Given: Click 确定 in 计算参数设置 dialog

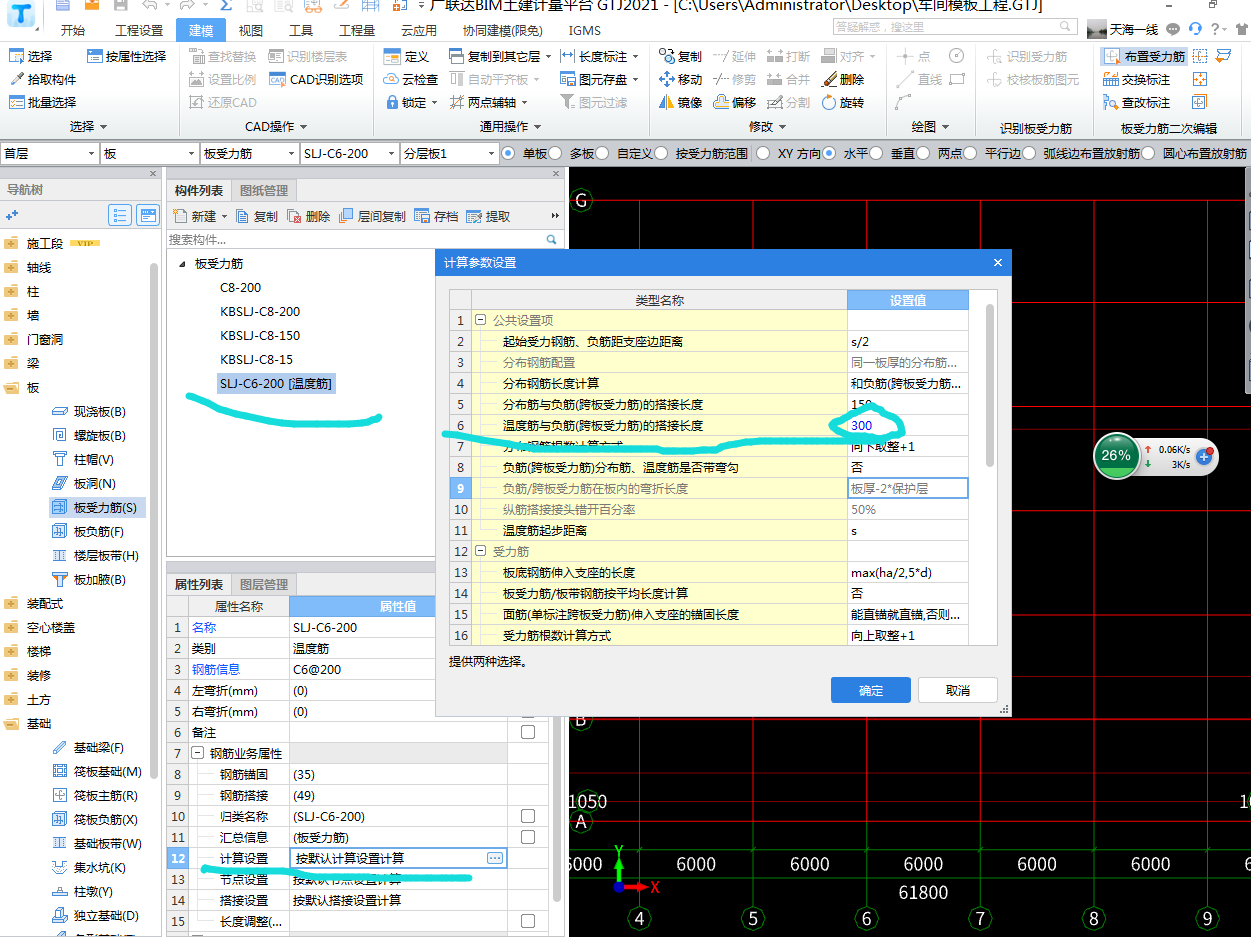Looking at the screenshot, I should [x=871, y=690].
